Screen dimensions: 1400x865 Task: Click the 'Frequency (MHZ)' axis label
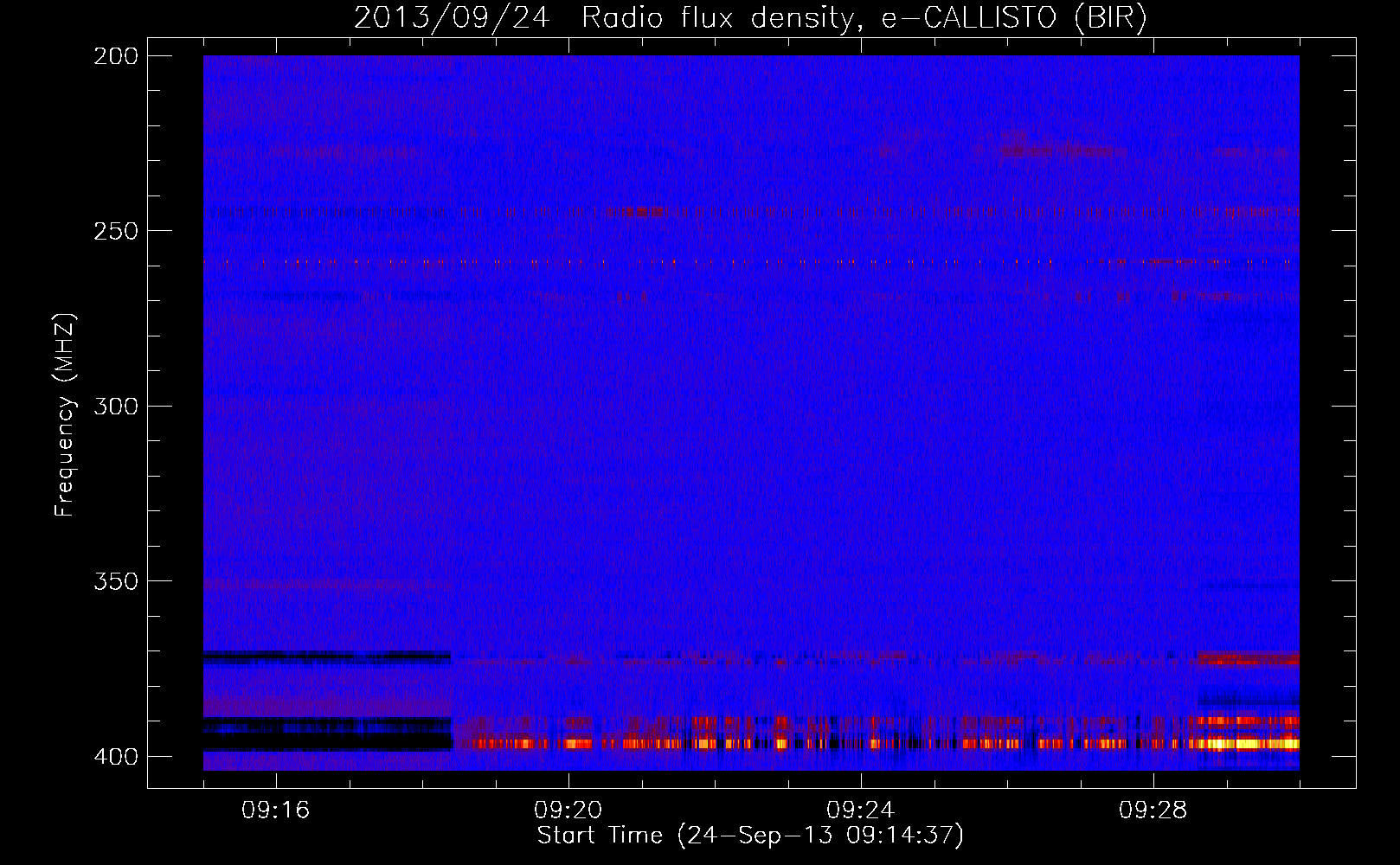click(x=65, y=415)
